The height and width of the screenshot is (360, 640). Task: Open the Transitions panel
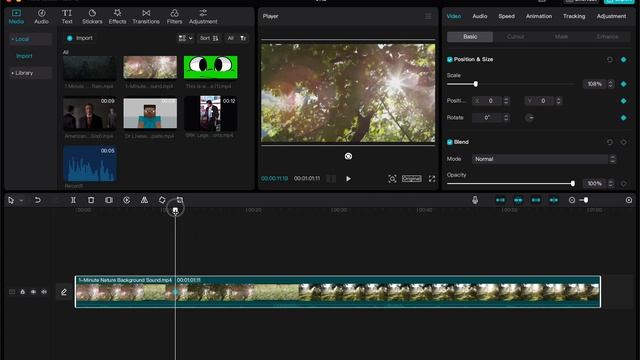(146, 17)
